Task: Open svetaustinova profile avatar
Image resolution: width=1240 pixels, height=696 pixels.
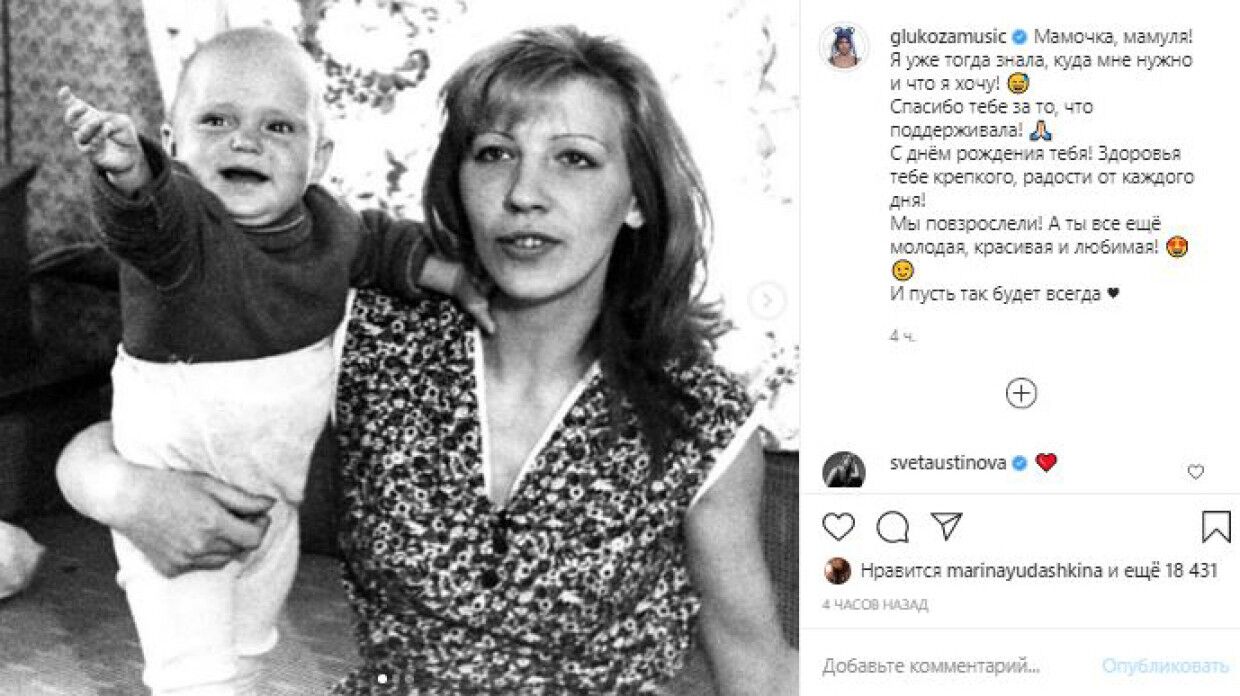Action: [843, 469]
